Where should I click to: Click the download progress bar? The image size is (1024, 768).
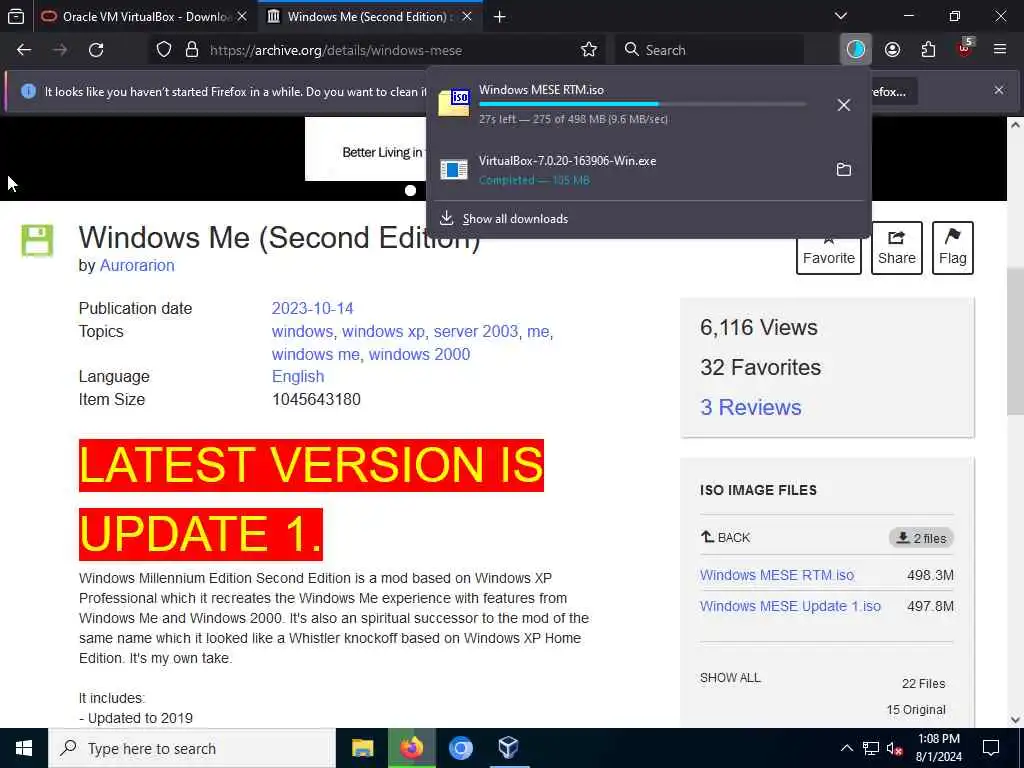point(643,104)
